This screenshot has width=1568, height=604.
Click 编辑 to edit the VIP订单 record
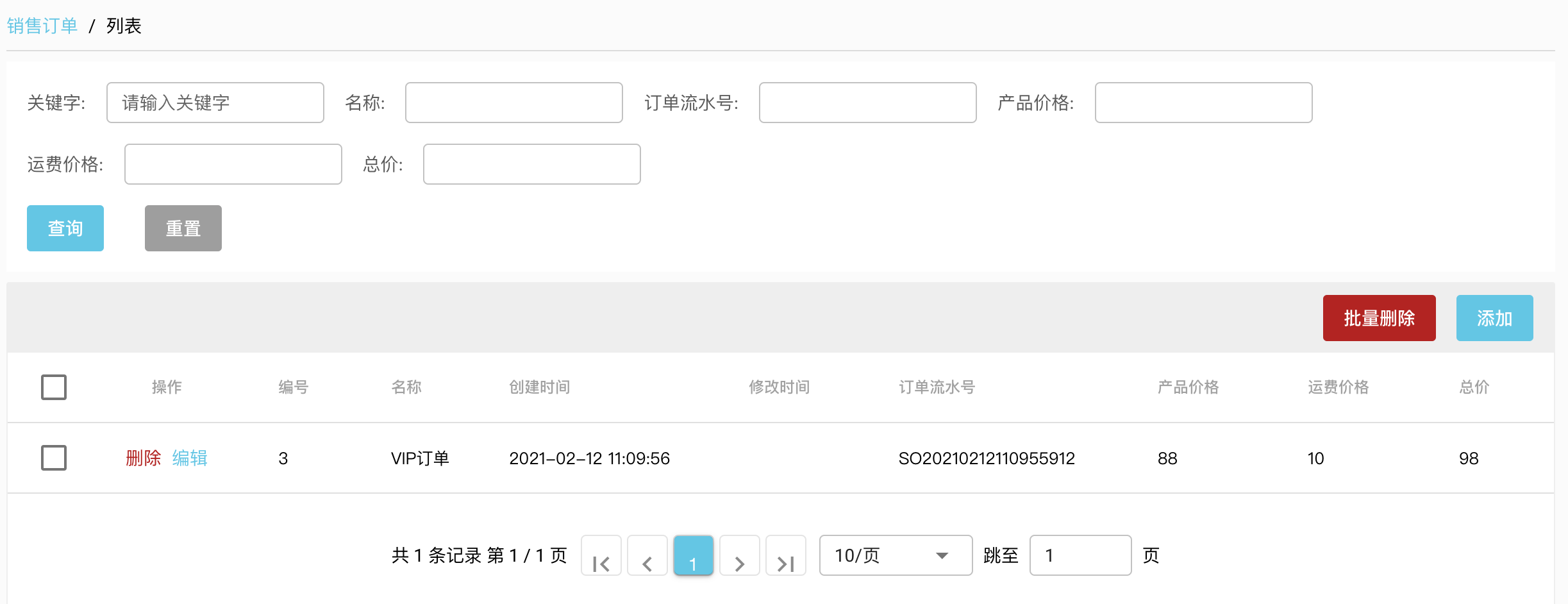point(189,458)
